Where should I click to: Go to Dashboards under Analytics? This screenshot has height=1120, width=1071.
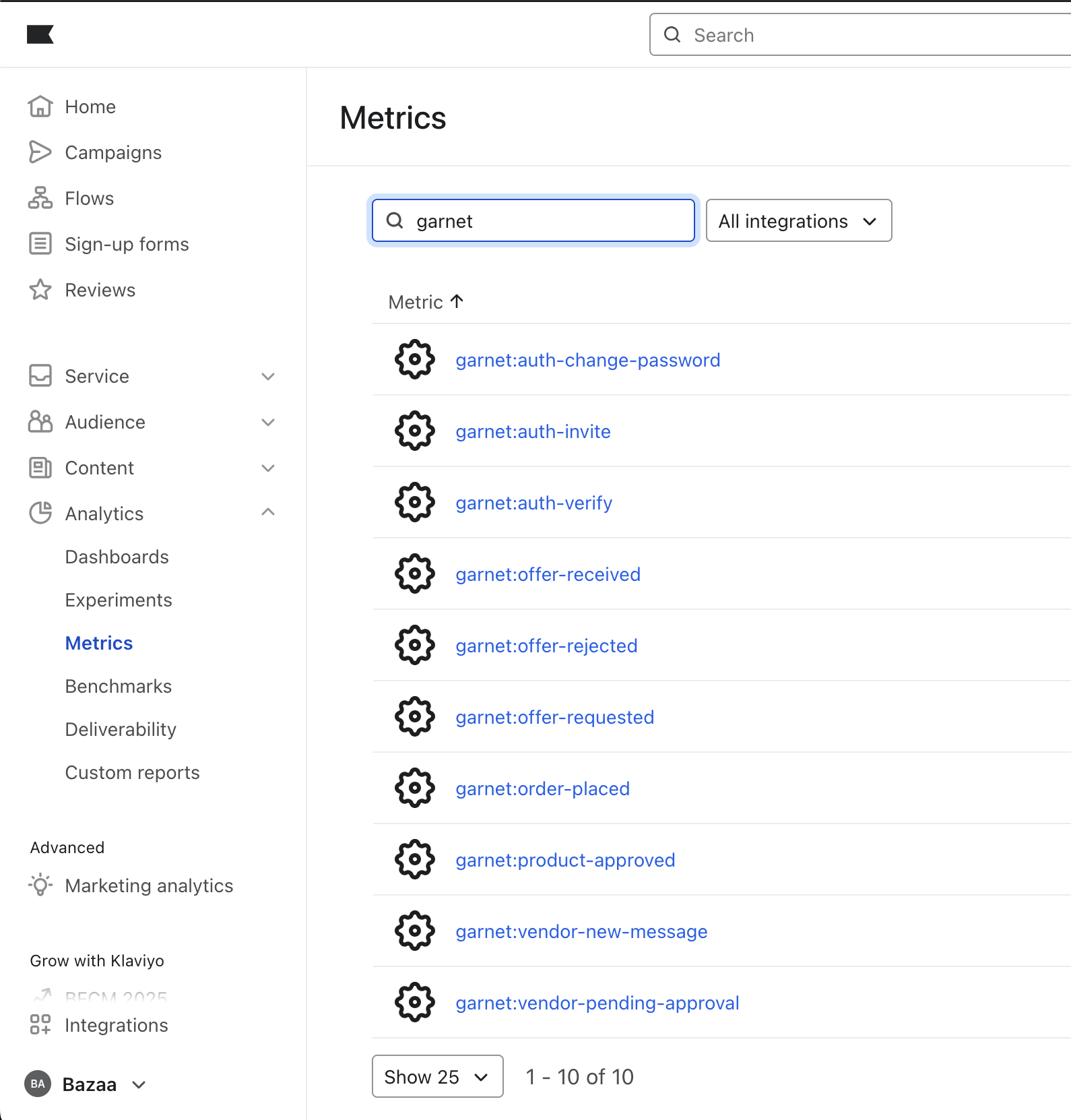pos(117,557)
